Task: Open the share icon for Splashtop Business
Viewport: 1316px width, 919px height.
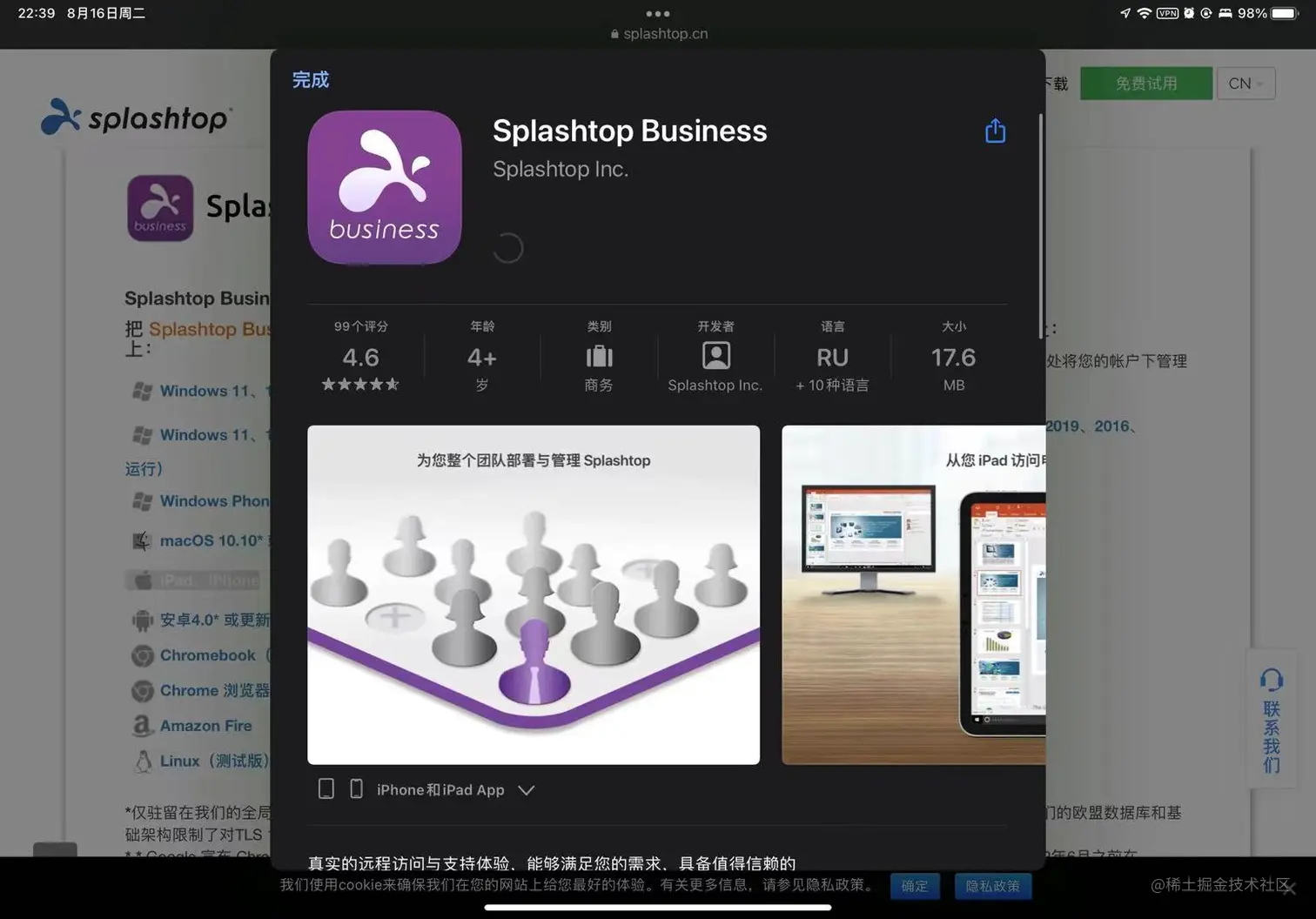Action: (x=995, y=131)
